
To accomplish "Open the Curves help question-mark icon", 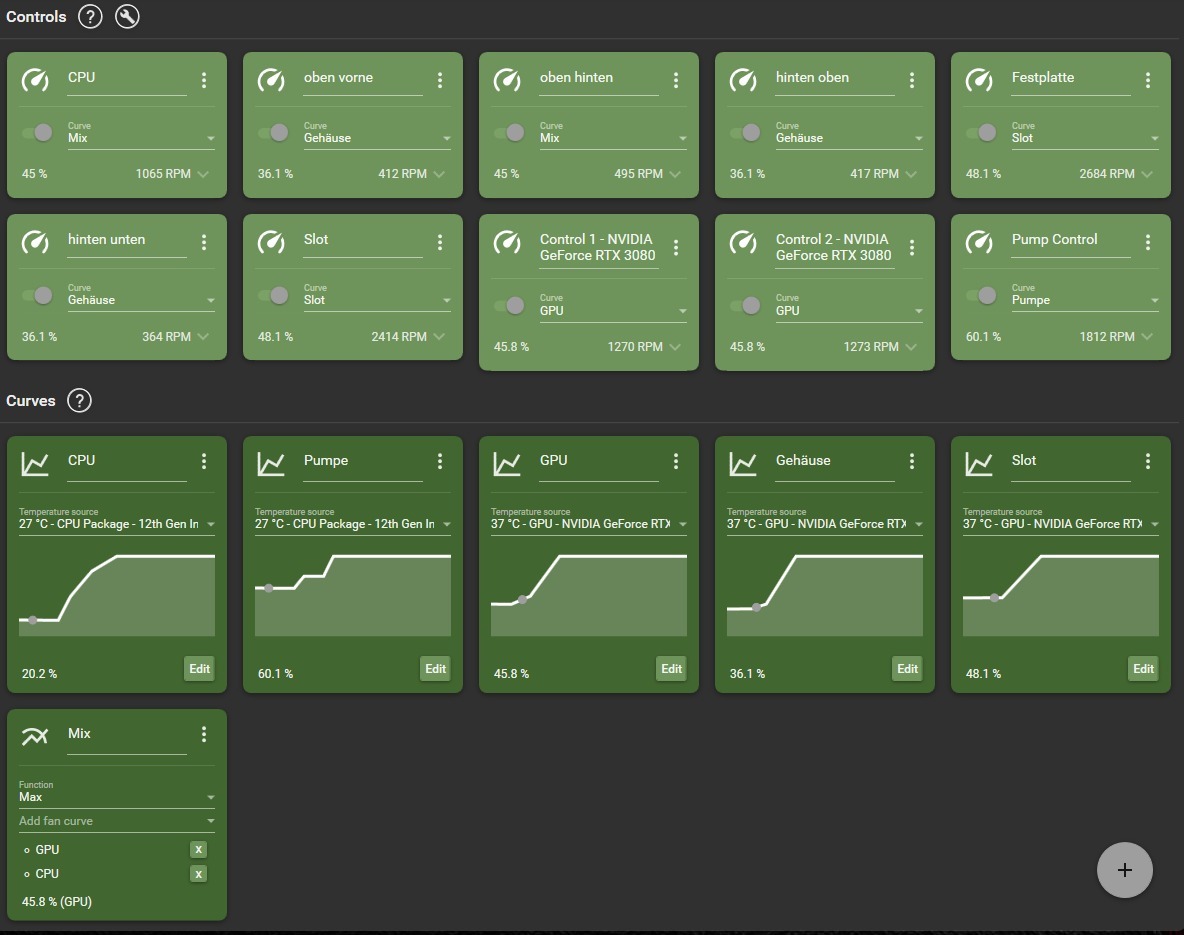I will click(79, 400).
